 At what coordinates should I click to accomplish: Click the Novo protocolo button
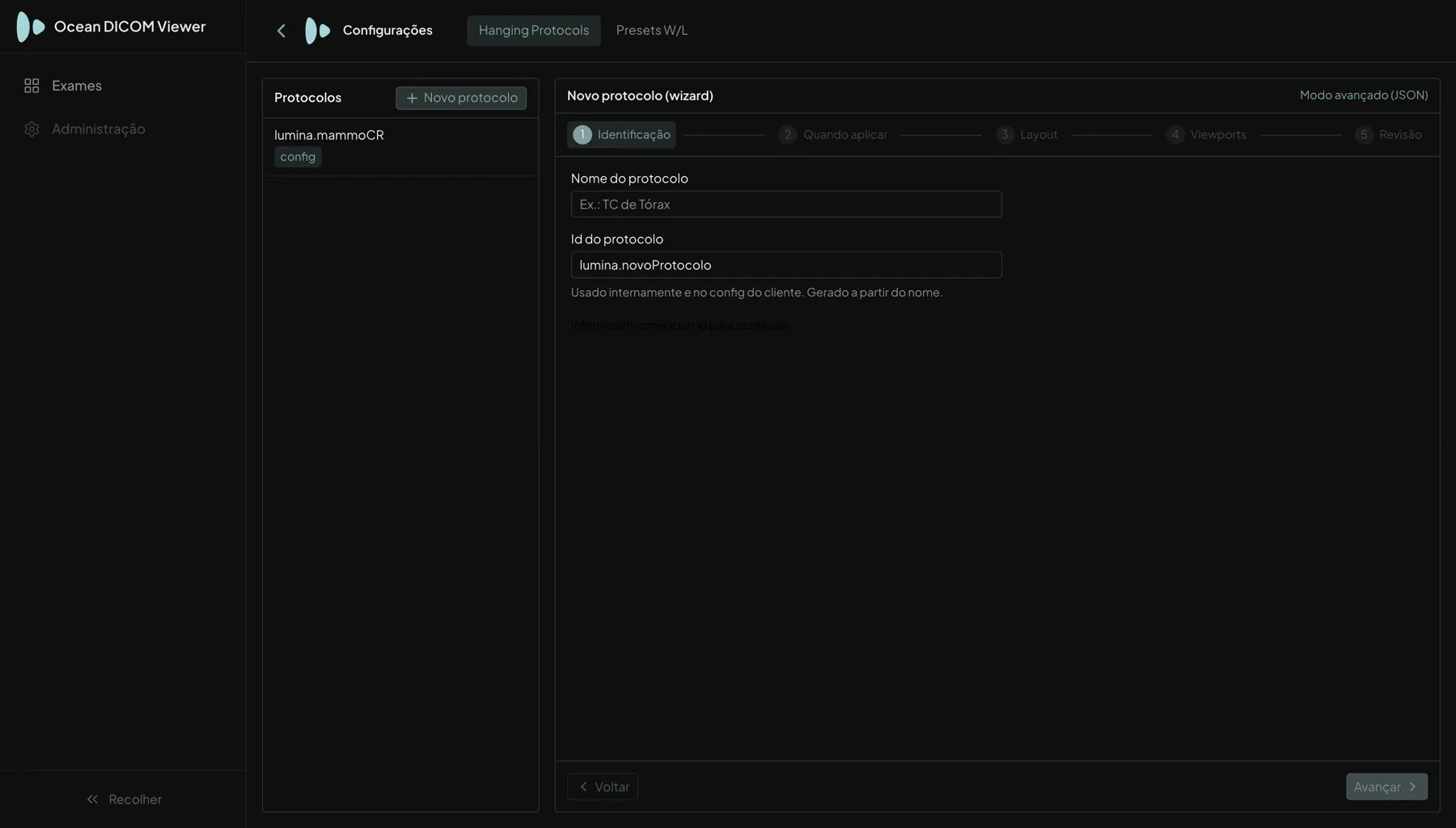tap(461, 98)
